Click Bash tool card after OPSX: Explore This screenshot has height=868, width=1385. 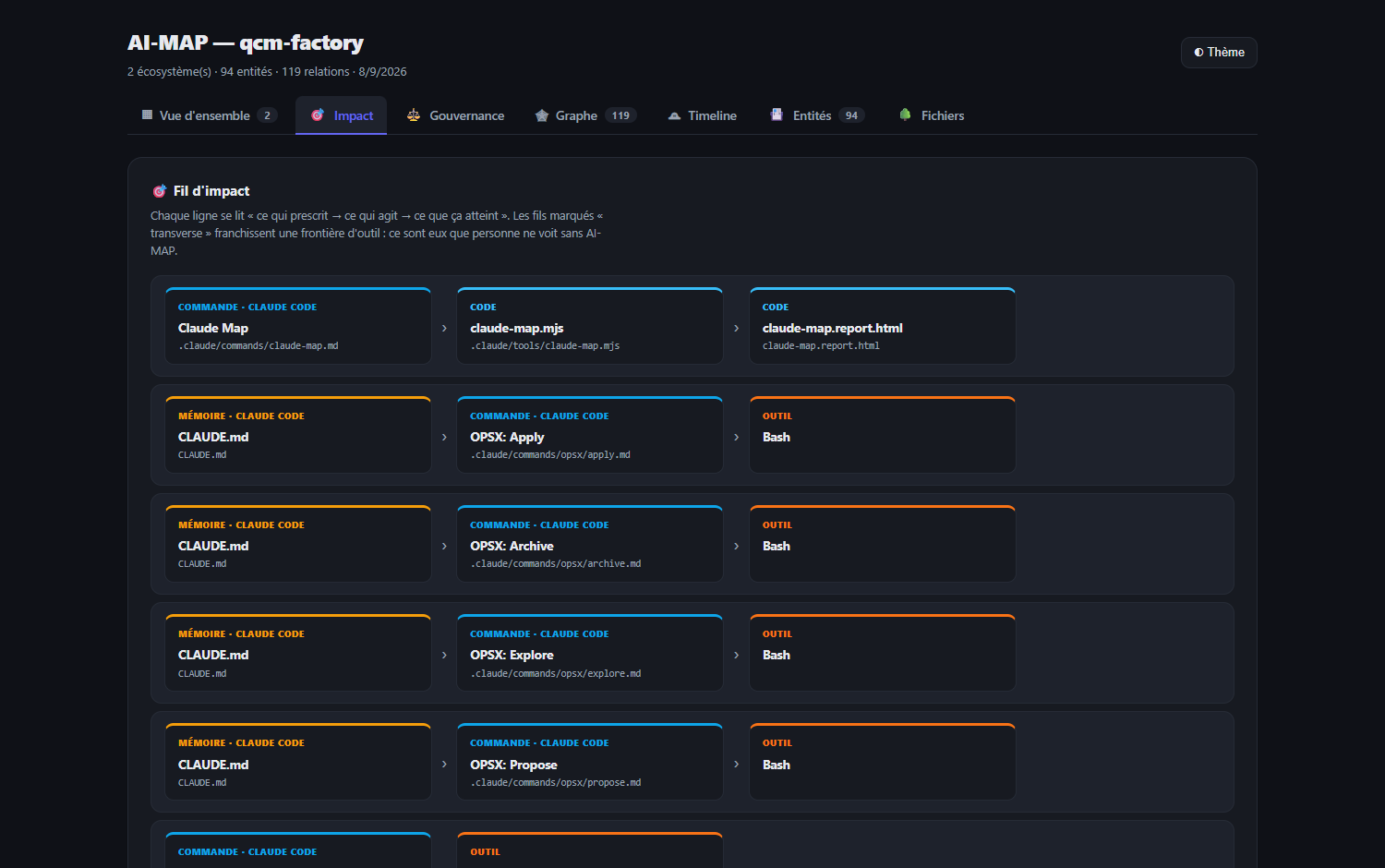883,653
